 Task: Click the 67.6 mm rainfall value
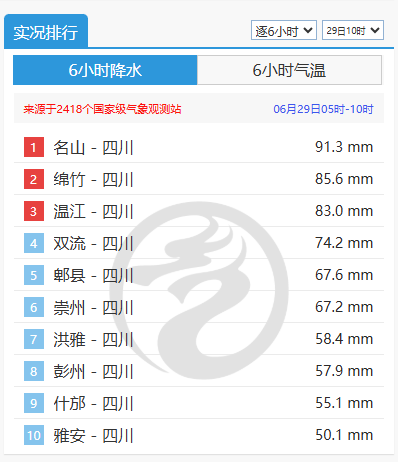(x=344, y=275)
